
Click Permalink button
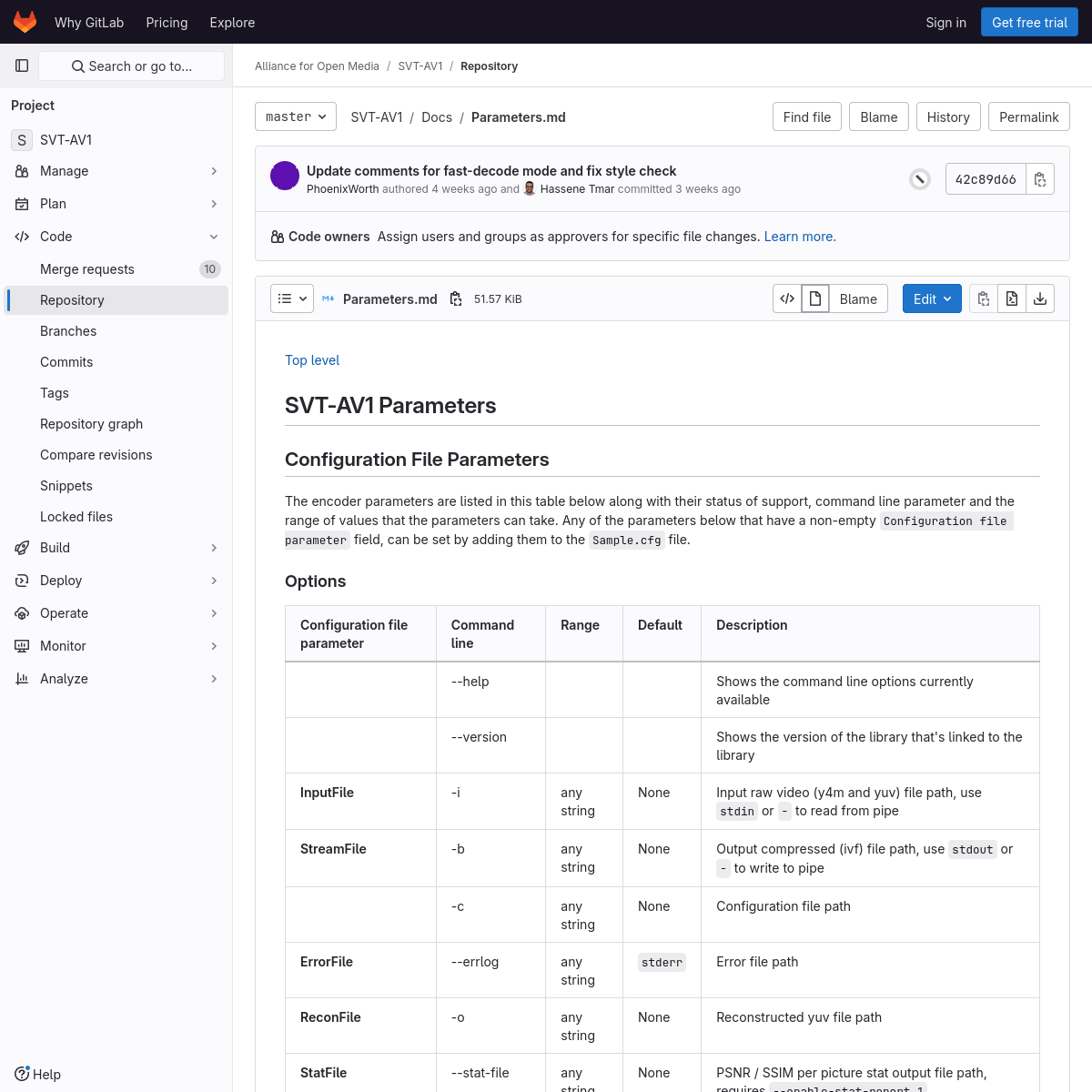pyautogui.click(x=1028, y=116)
